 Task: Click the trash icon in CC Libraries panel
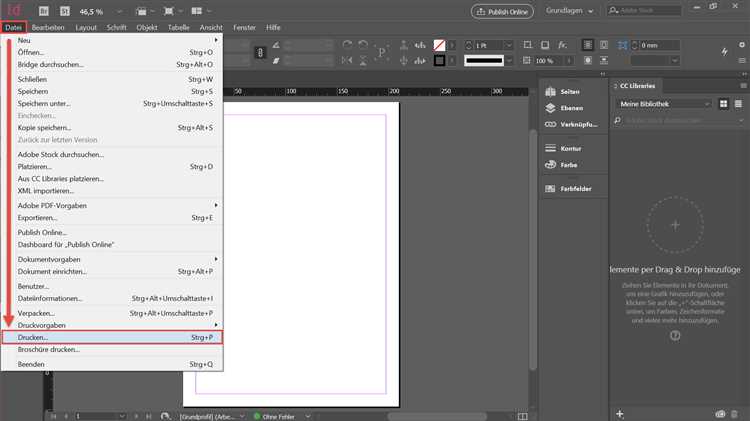pyautogui.click(x=735, y=414)
